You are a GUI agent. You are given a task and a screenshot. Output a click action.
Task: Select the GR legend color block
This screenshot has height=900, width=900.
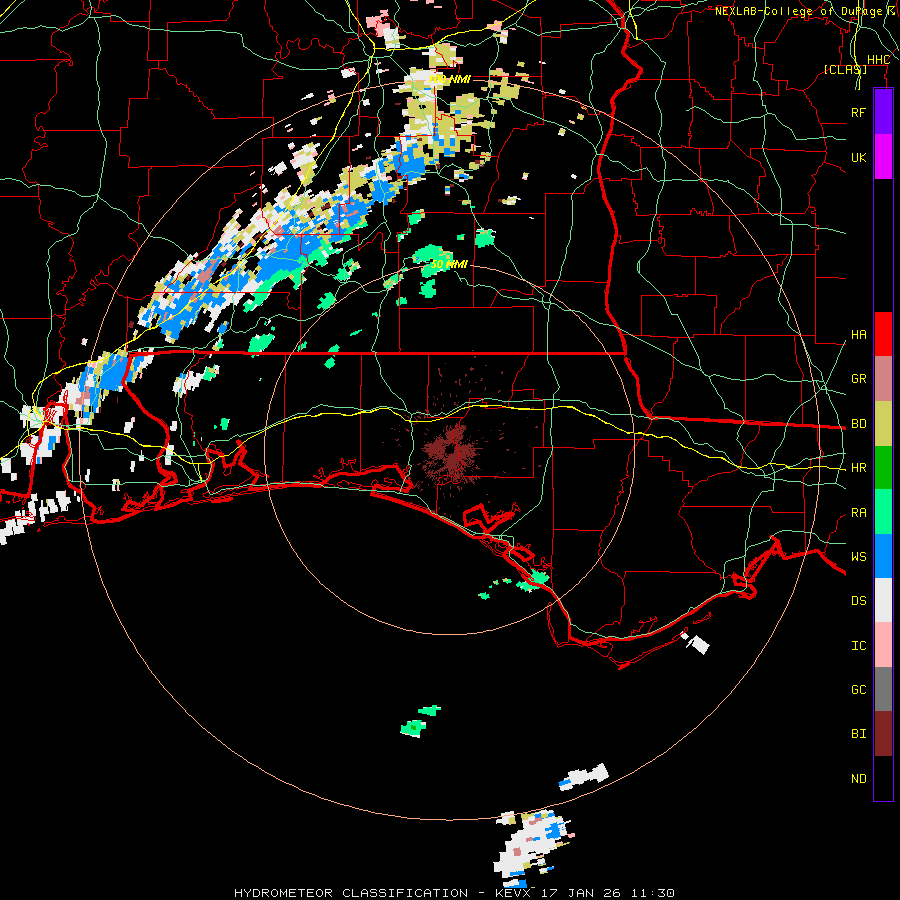[x=883, y=379]
